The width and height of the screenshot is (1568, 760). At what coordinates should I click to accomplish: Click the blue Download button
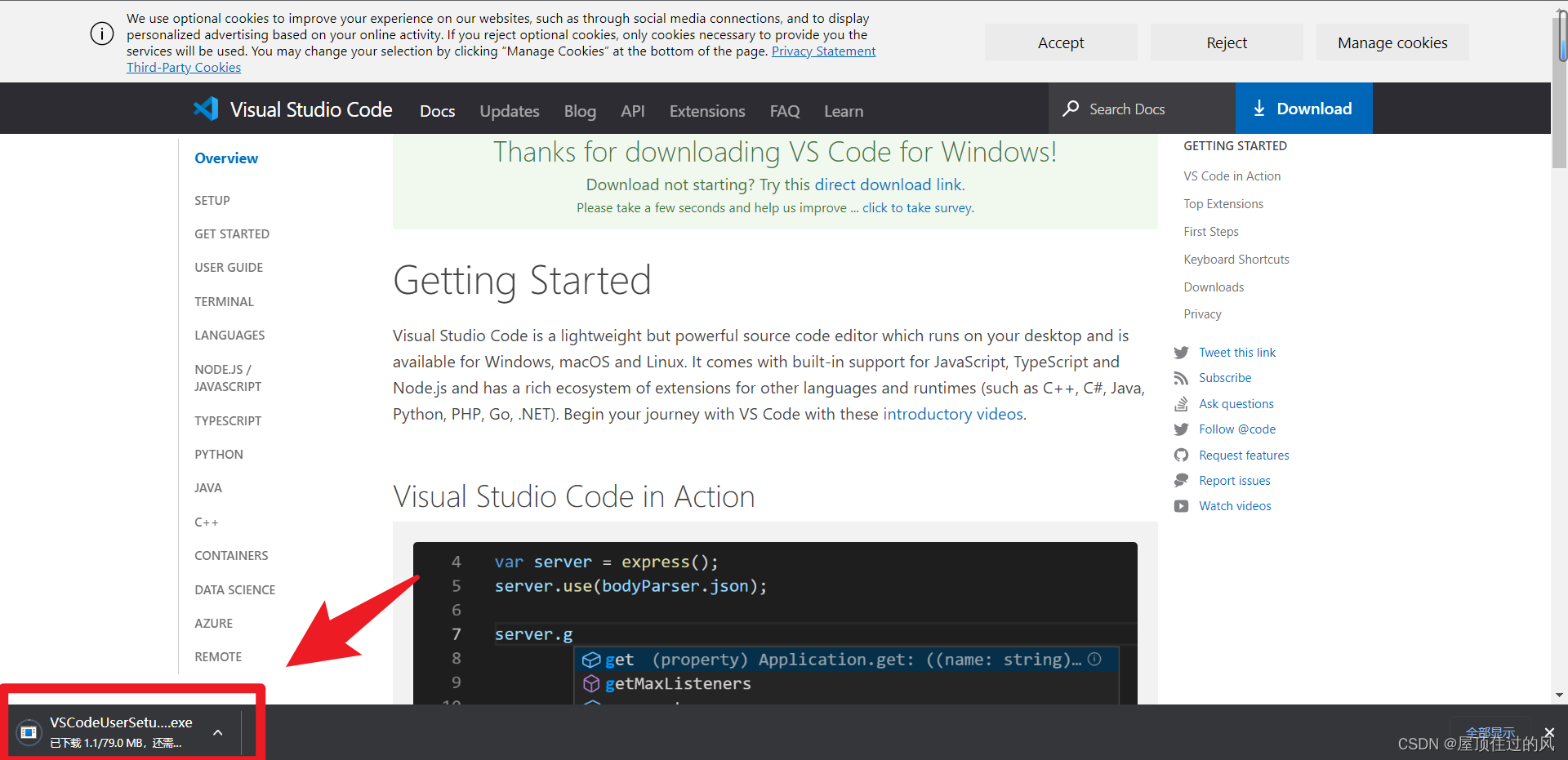pos(1303,109)
